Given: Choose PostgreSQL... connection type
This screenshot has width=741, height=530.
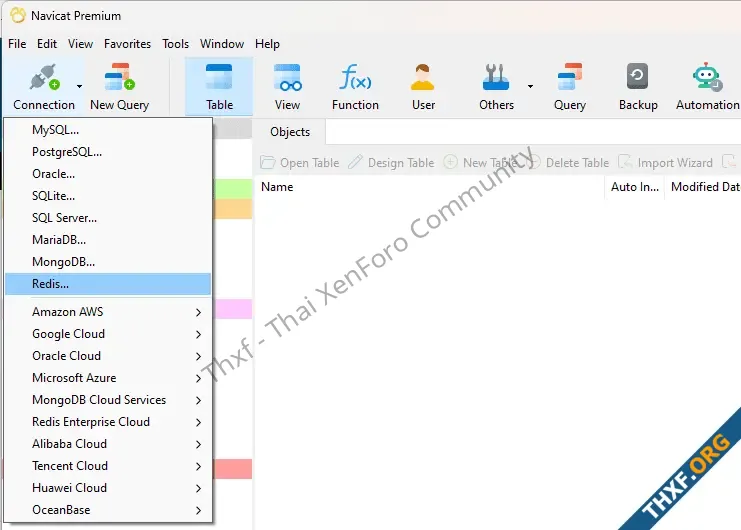Looking at the screenshot, I should pos(108,152).
